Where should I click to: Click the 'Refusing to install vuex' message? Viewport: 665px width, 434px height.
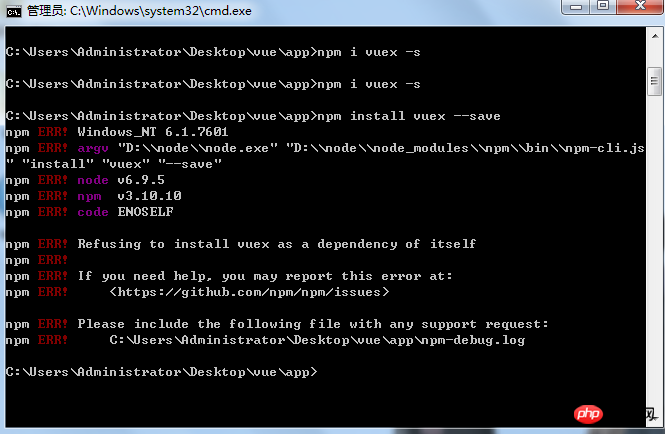[277, 244]
